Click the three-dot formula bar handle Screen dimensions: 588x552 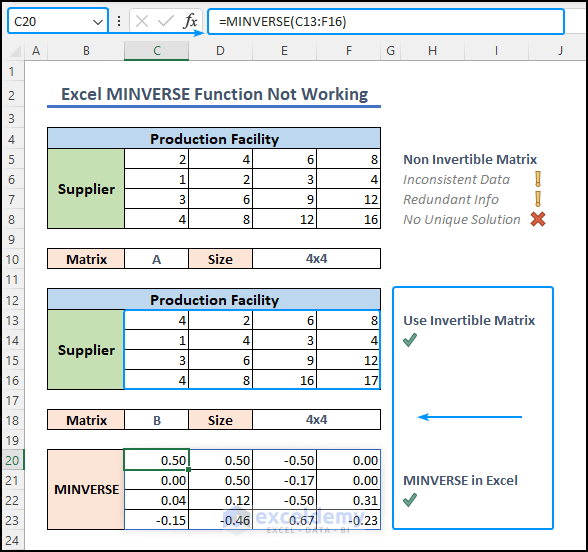tap(119, 21)
